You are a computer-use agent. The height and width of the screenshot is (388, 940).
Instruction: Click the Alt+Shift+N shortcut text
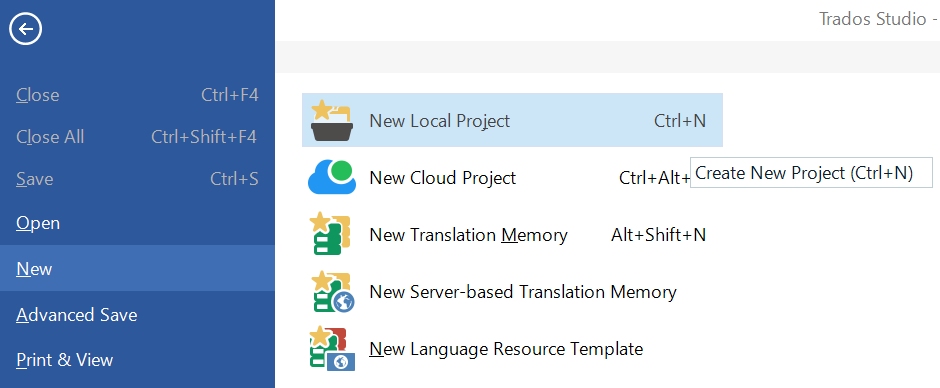(658, 234)
